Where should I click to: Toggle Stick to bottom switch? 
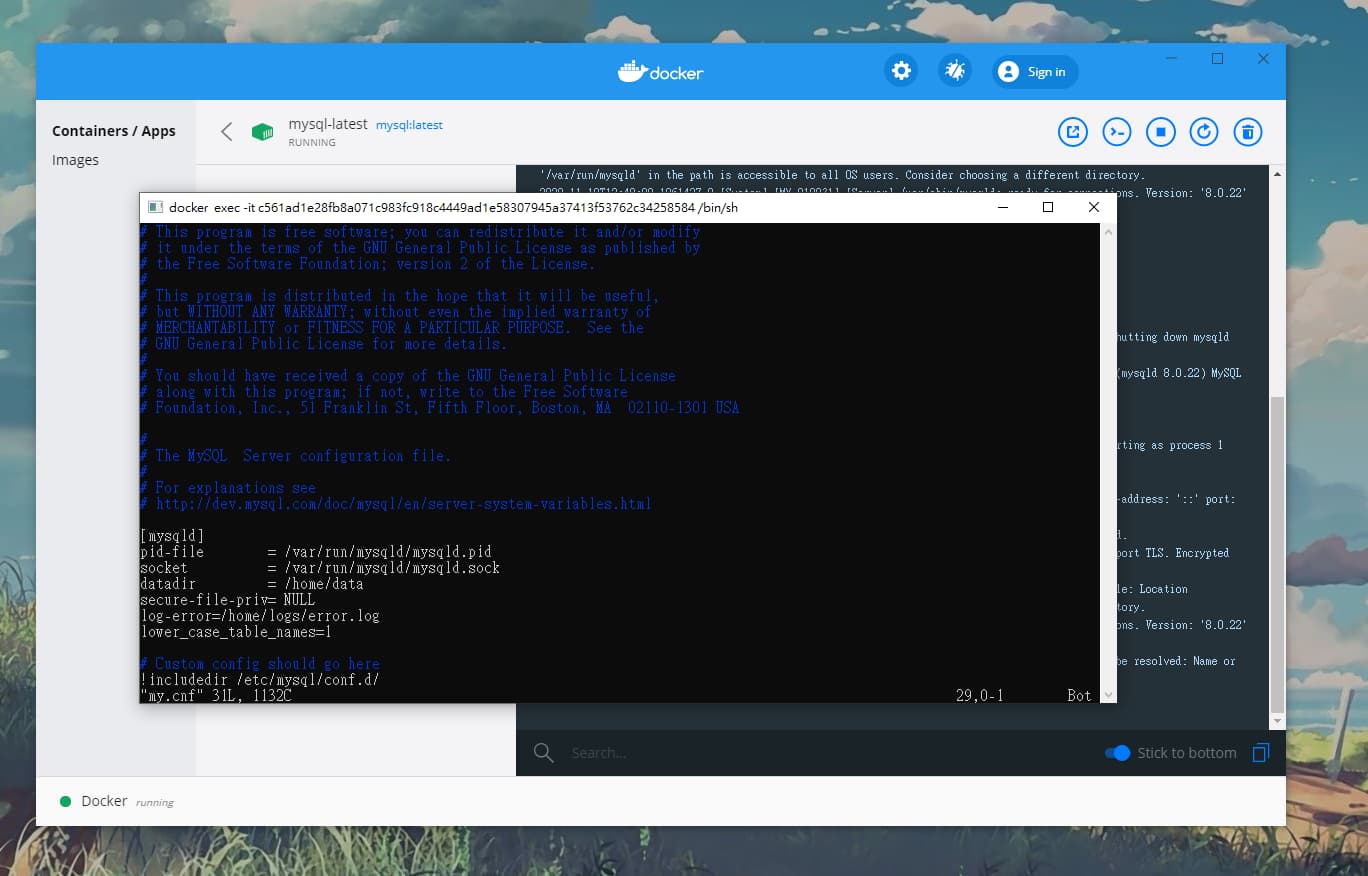1117,753
